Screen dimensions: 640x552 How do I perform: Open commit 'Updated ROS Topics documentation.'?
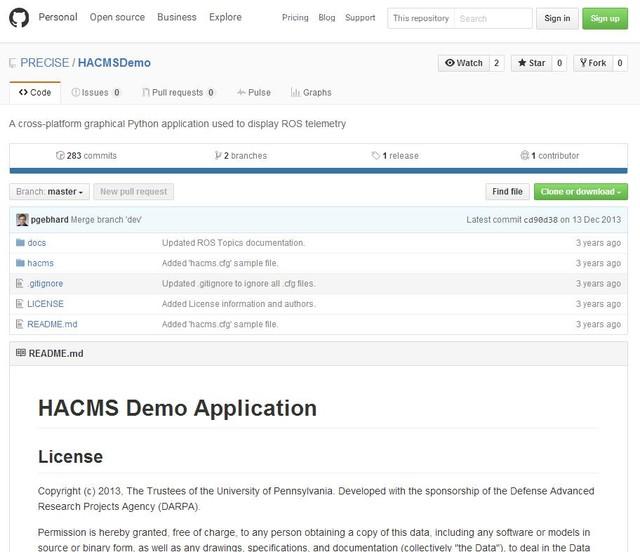click(x=233, y=243)
